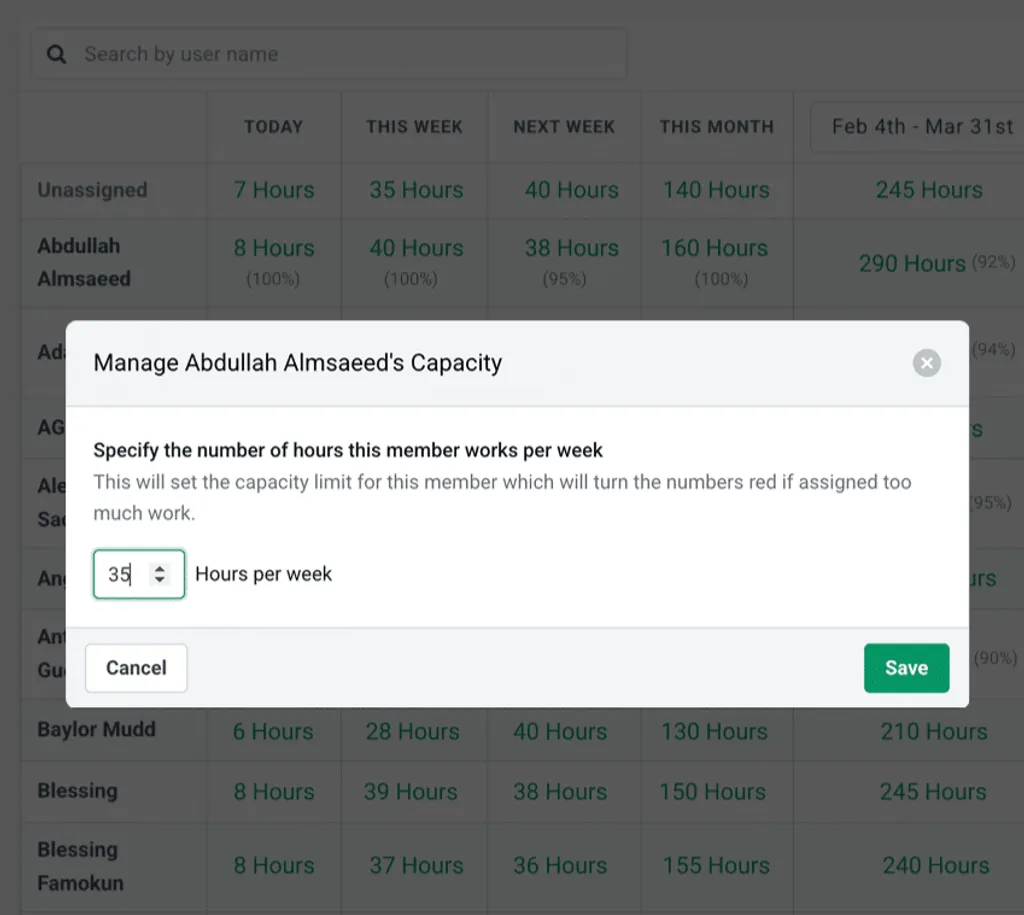The height and width of the screenshot is (915, 1024).
Task: Click the THIS WEEK column header
Action: 414,127
